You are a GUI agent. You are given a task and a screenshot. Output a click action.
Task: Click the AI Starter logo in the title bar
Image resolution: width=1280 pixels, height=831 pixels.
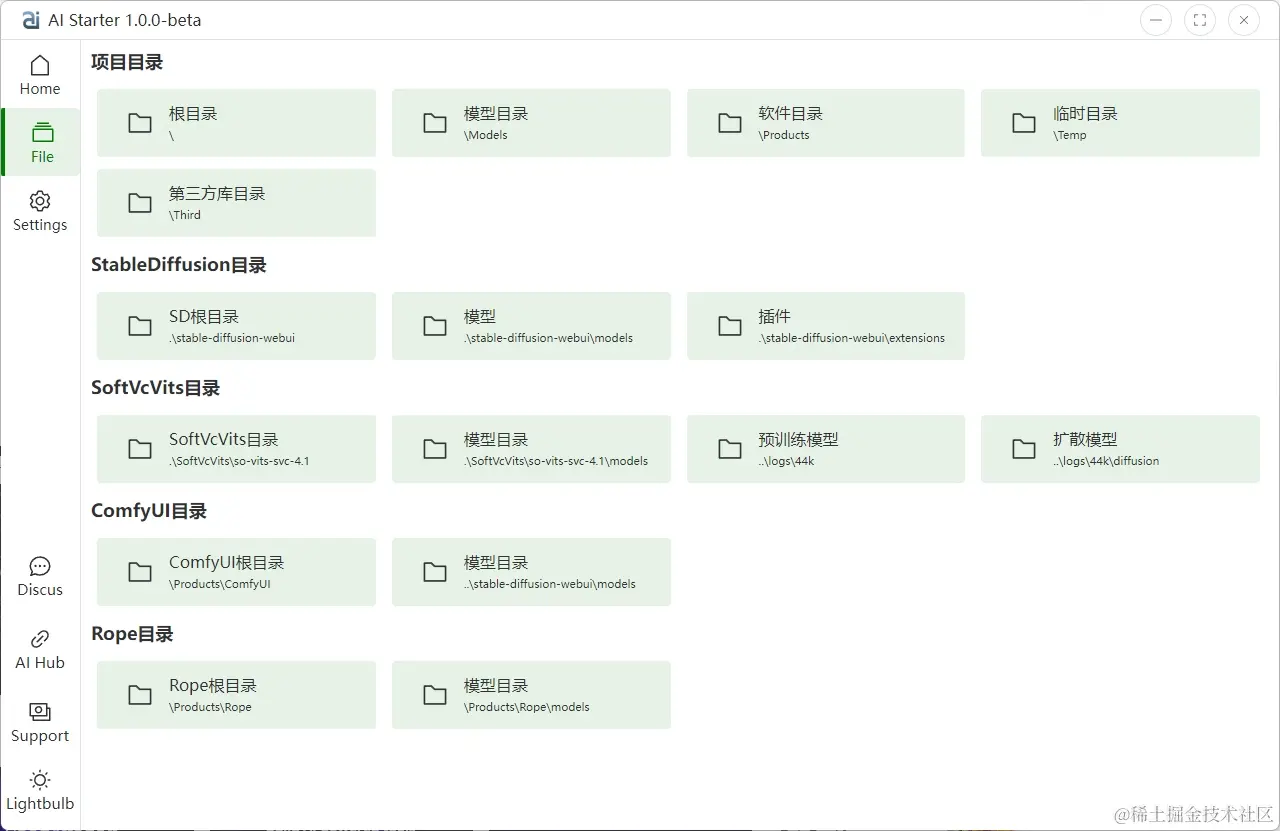[31, 19]
